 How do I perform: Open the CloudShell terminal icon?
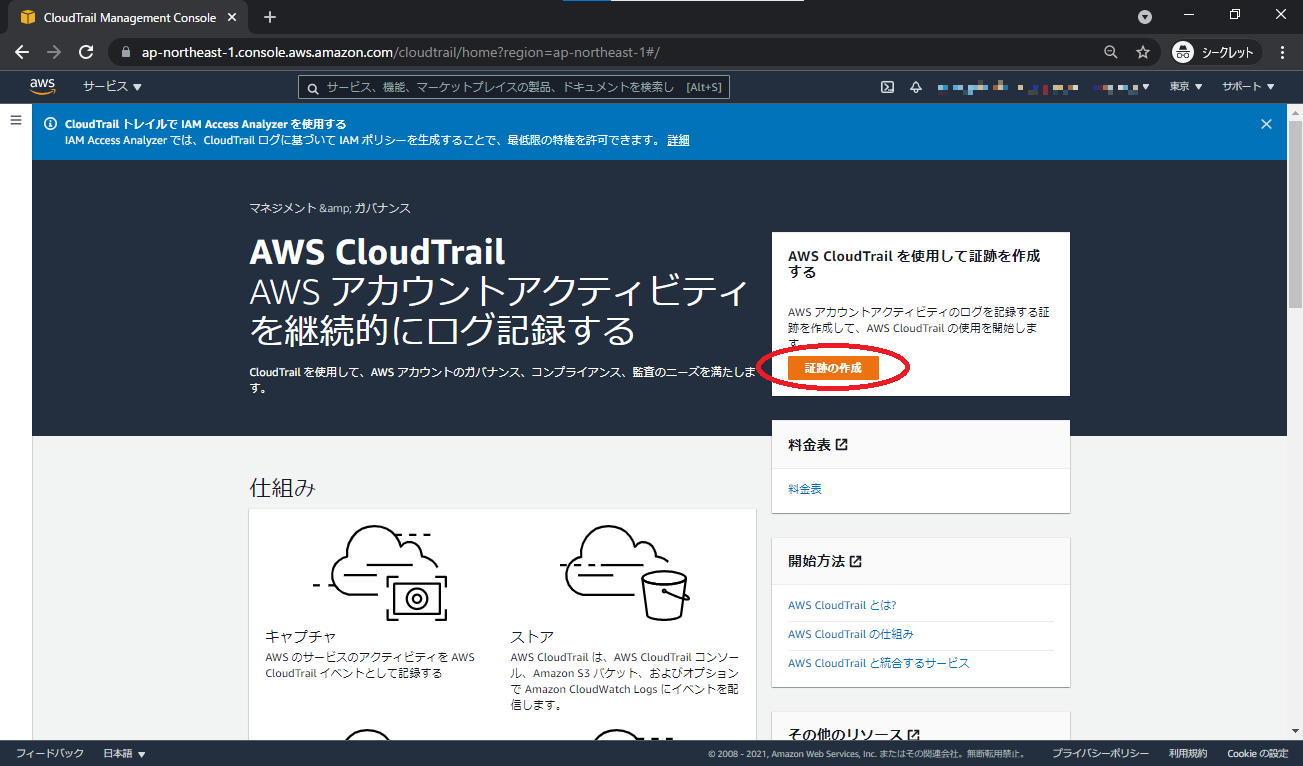(x=887, y=87)
